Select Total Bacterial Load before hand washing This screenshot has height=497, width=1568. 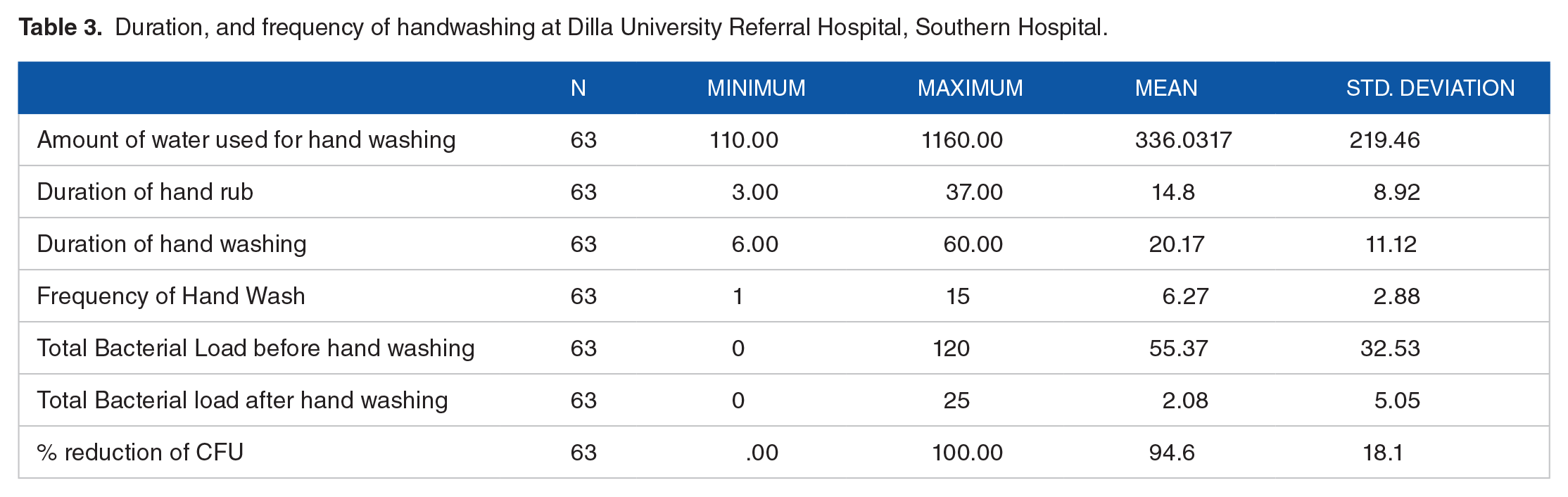(255, 348)
